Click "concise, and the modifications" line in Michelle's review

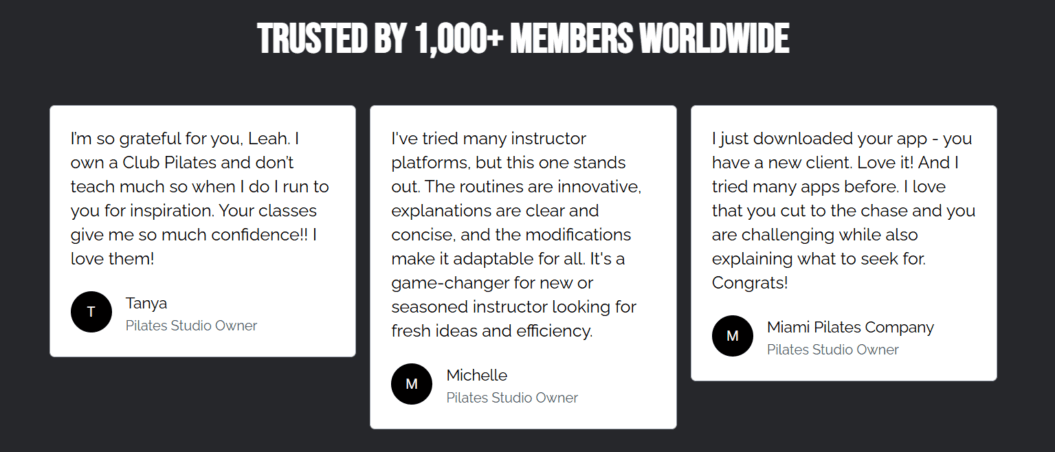click(x=511, y=234)
